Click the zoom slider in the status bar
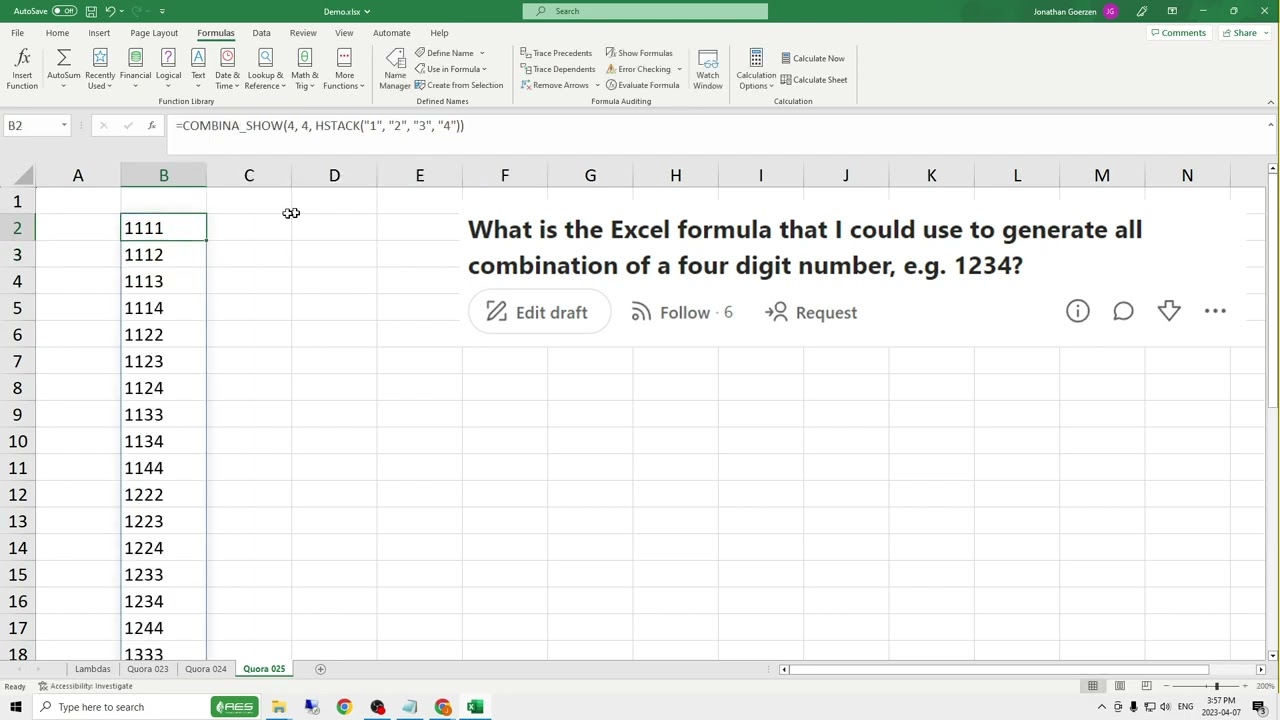The width and height of the screenshot is (1280, 720). [x=1216, y=686]
